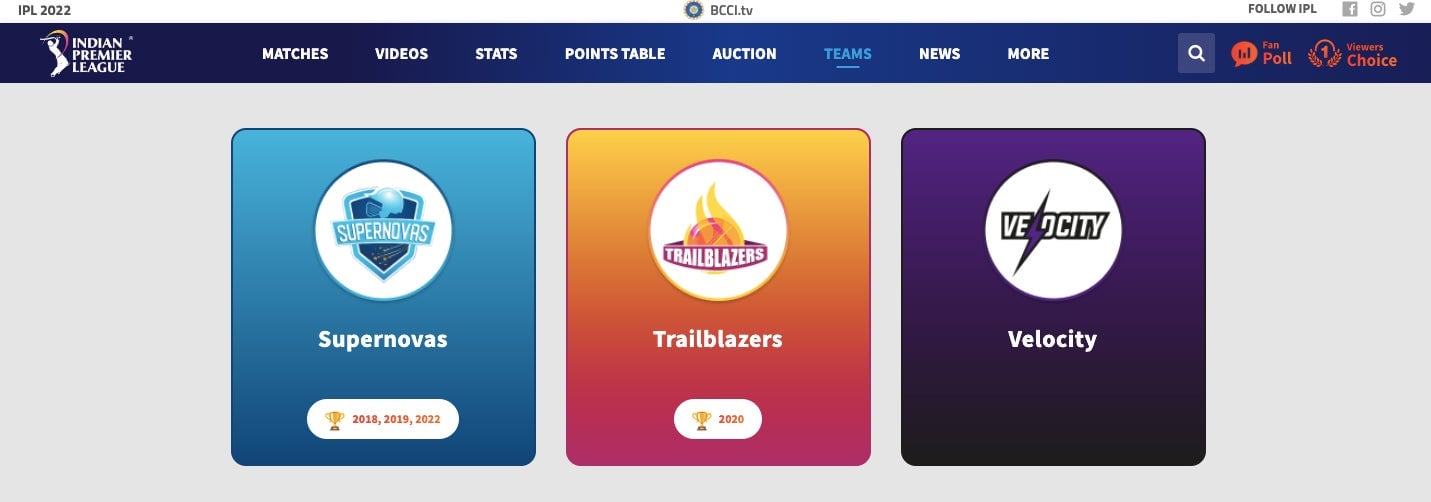Click the BCCI.tv logo at top
Image resolution: width=1431 pixels, height=502 pixels.
717,9
